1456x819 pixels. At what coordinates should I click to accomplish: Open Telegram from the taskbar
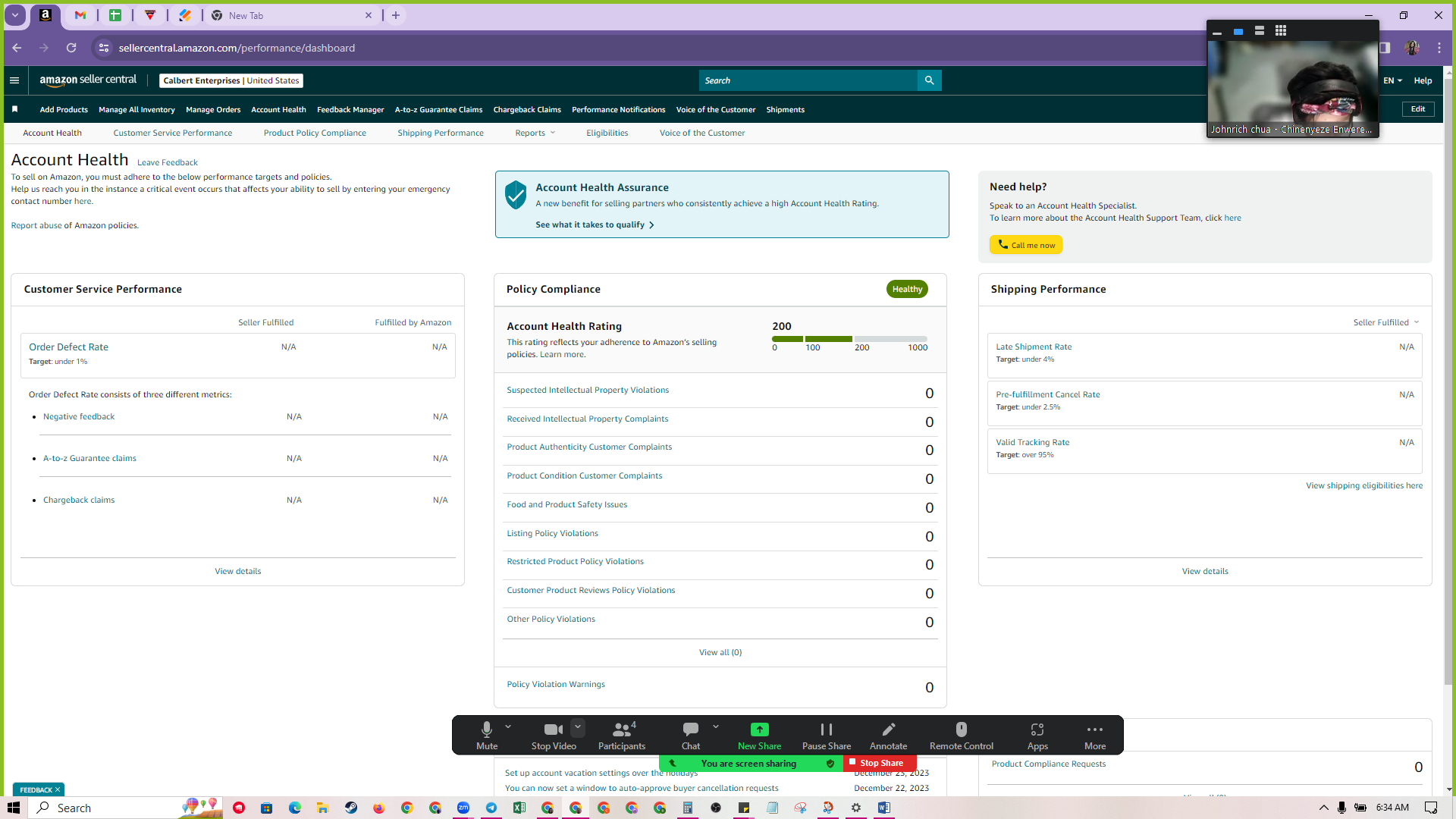pyautogui.click(x=491, y=808)
